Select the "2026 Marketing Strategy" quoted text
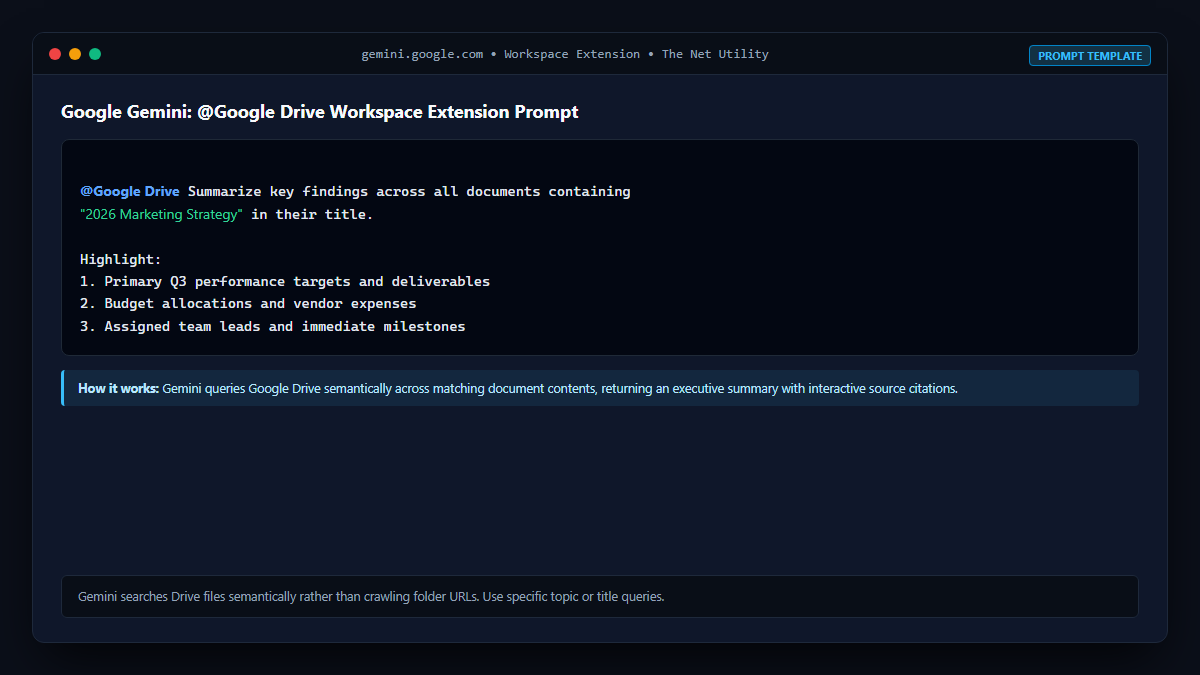The height and width of the screenshot is (675, 1200). pos(161,214)
